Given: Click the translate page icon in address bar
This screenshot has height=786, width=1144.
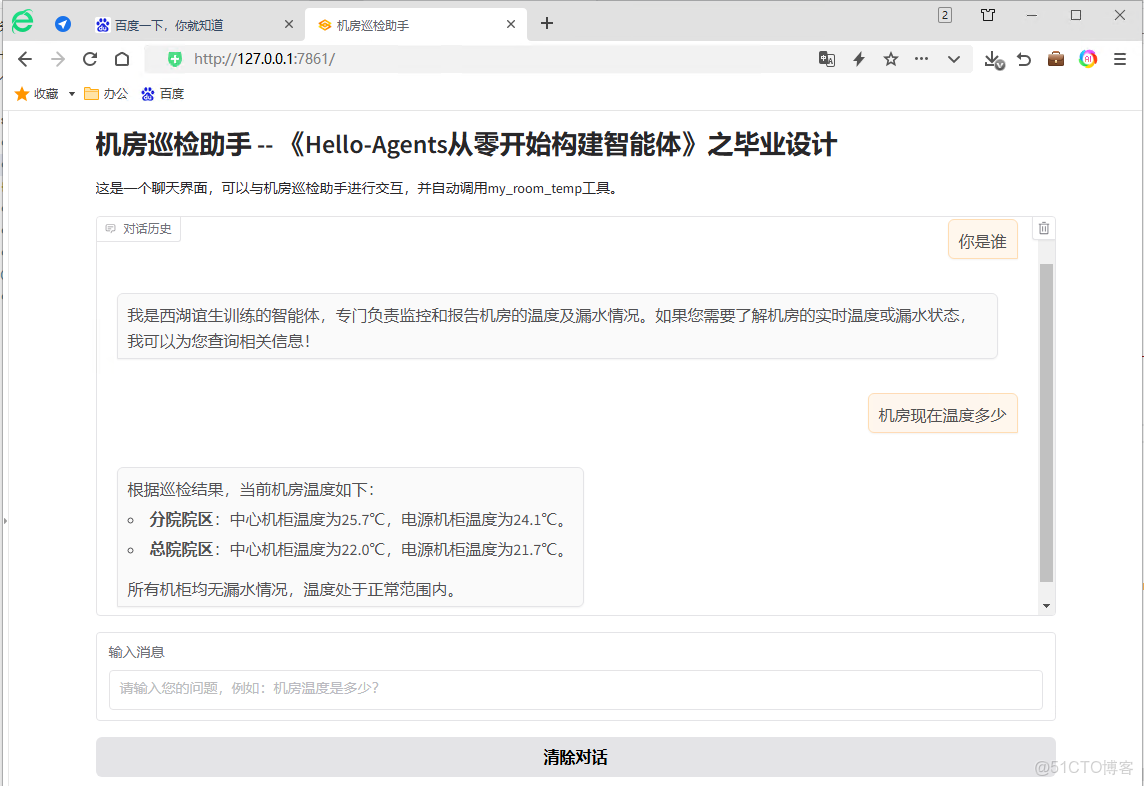Looking at the screenshot, I should point(826,59).
